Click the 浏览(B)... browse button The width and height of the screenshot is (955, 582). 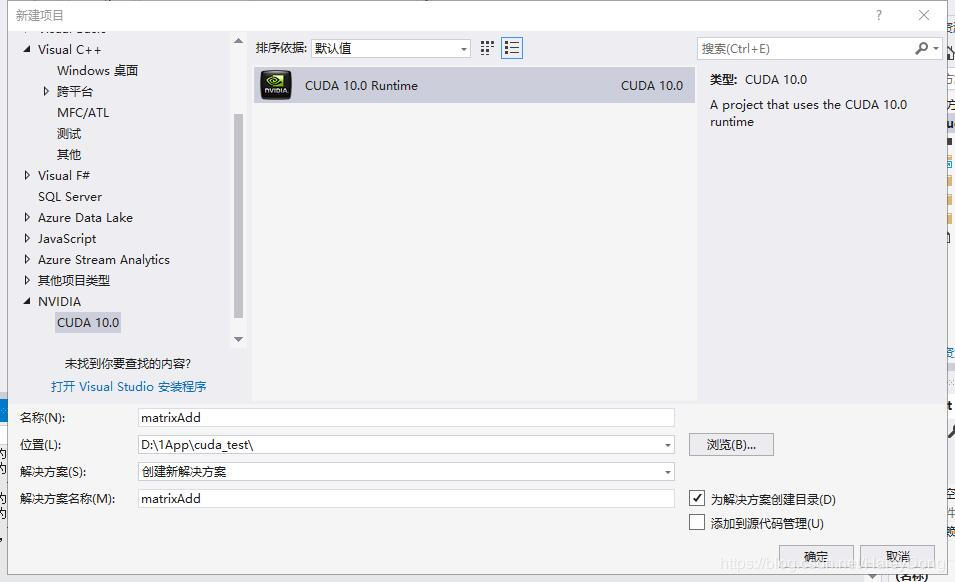(x=731, y=444)
